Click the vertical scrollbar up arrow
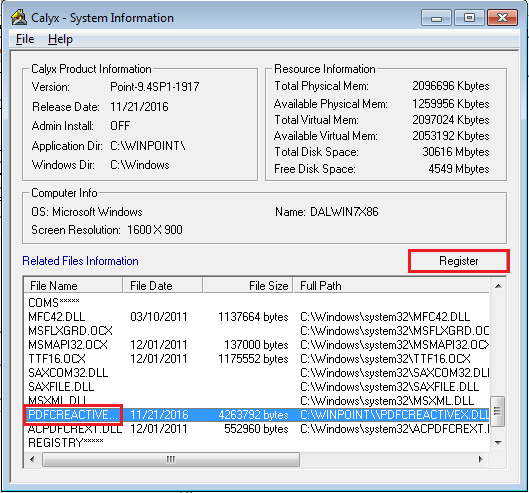Image resolution: width=529 pixels, height=493 pixels. point(498,286)
